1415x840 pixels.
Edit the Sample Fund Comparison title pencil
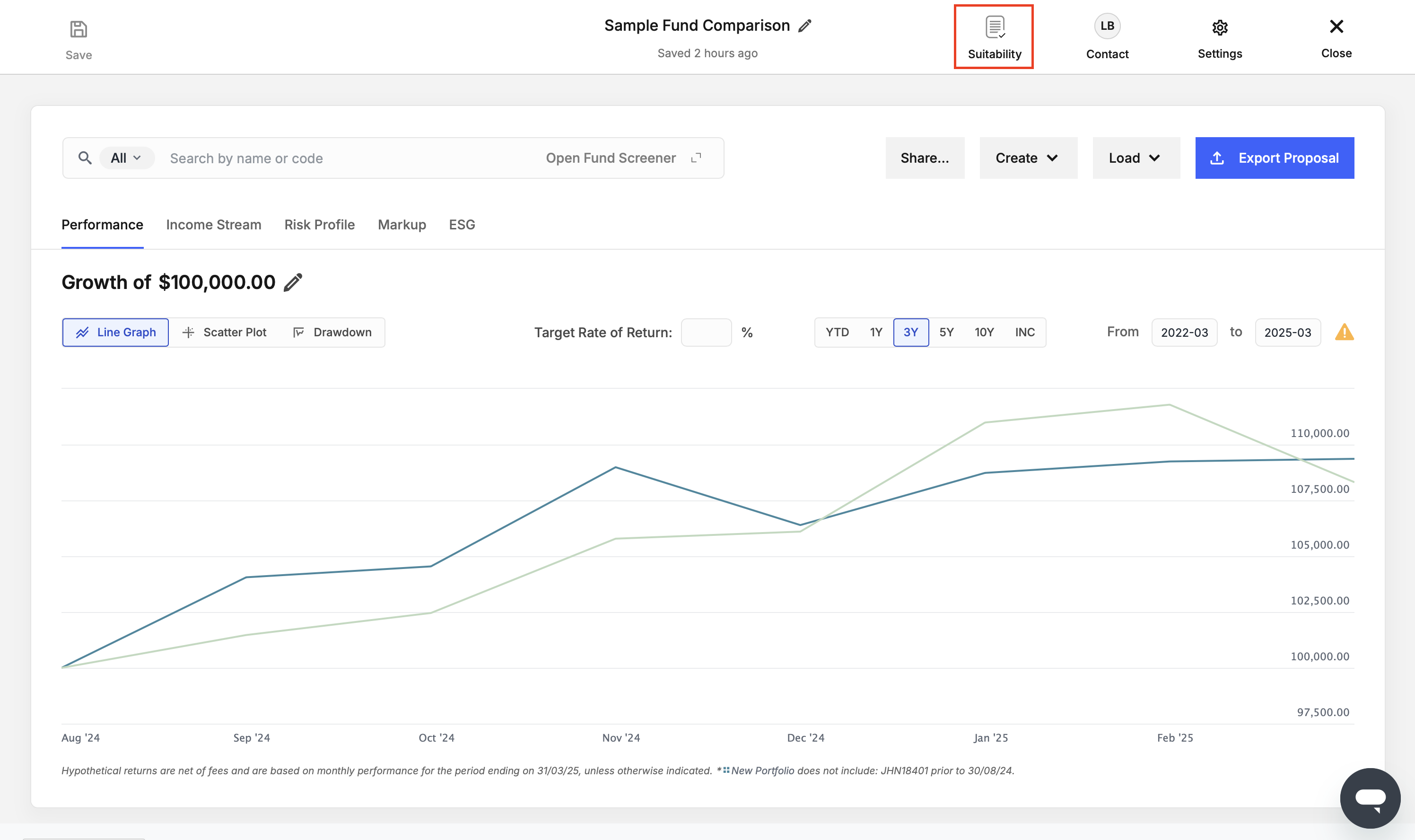[x=804, y=26]
